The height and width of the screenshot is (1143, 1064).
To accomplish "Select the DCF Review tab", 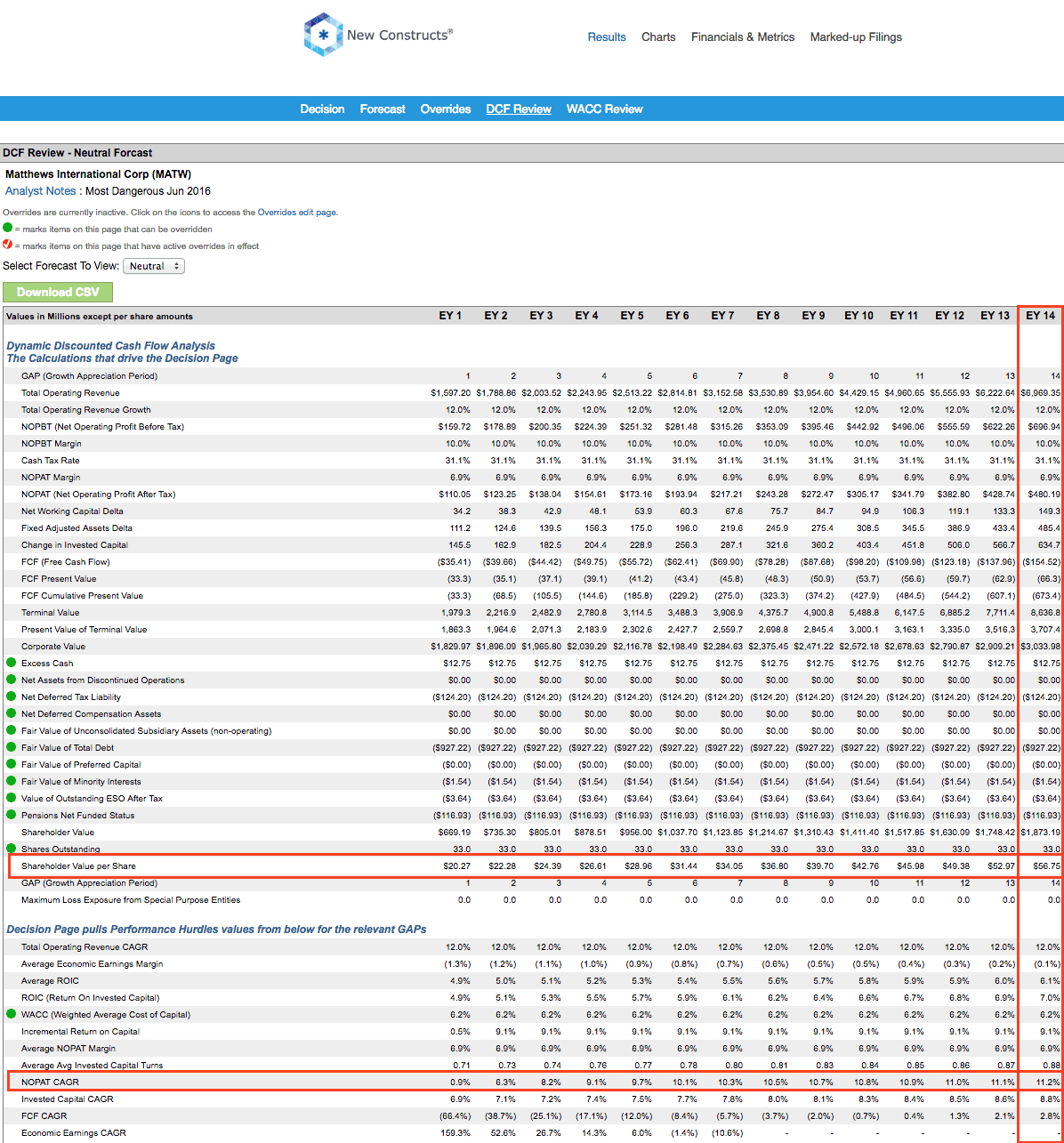I will (519, 109).
